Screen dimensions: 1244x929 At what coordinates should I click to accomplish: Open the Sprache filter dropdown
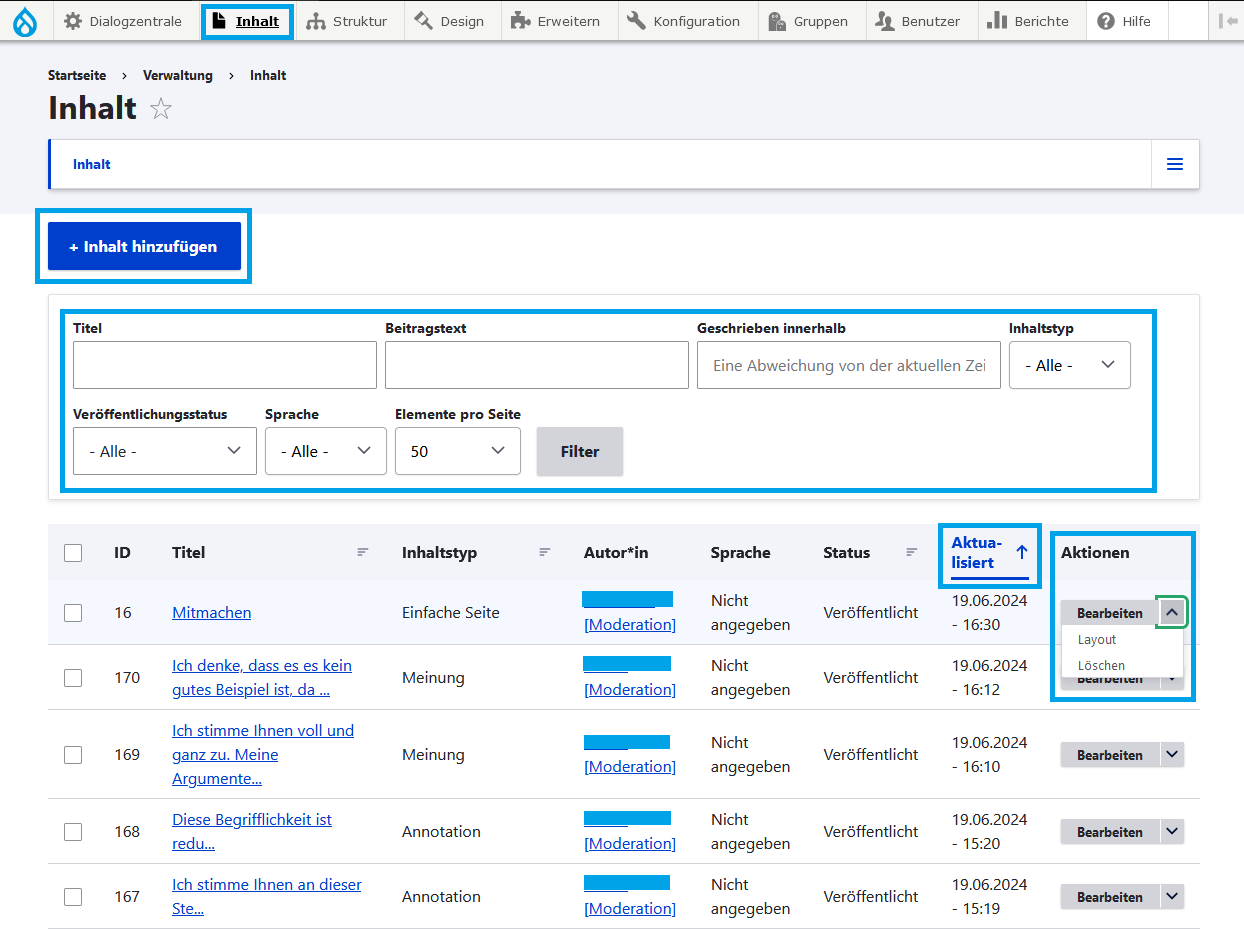(x=326, y=451)
